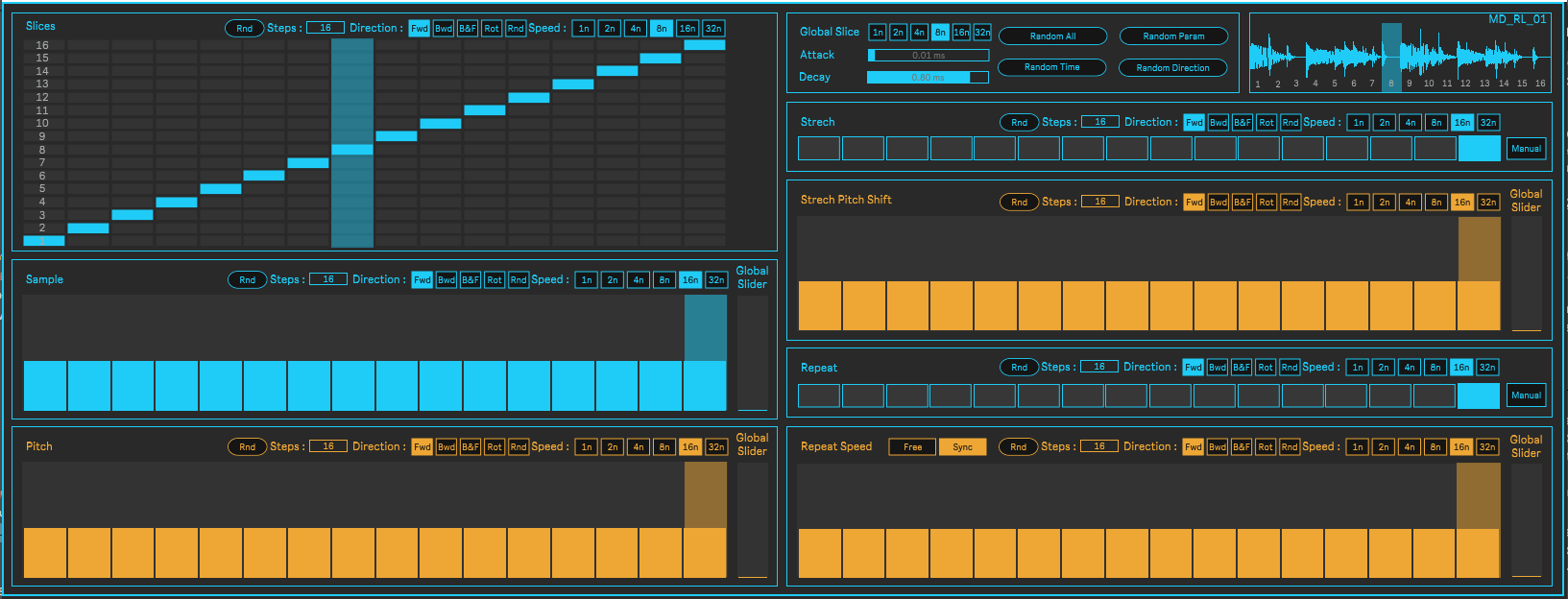
Task: Select Sync mode for Repeat Speed
Action: [x=962, y=447]
